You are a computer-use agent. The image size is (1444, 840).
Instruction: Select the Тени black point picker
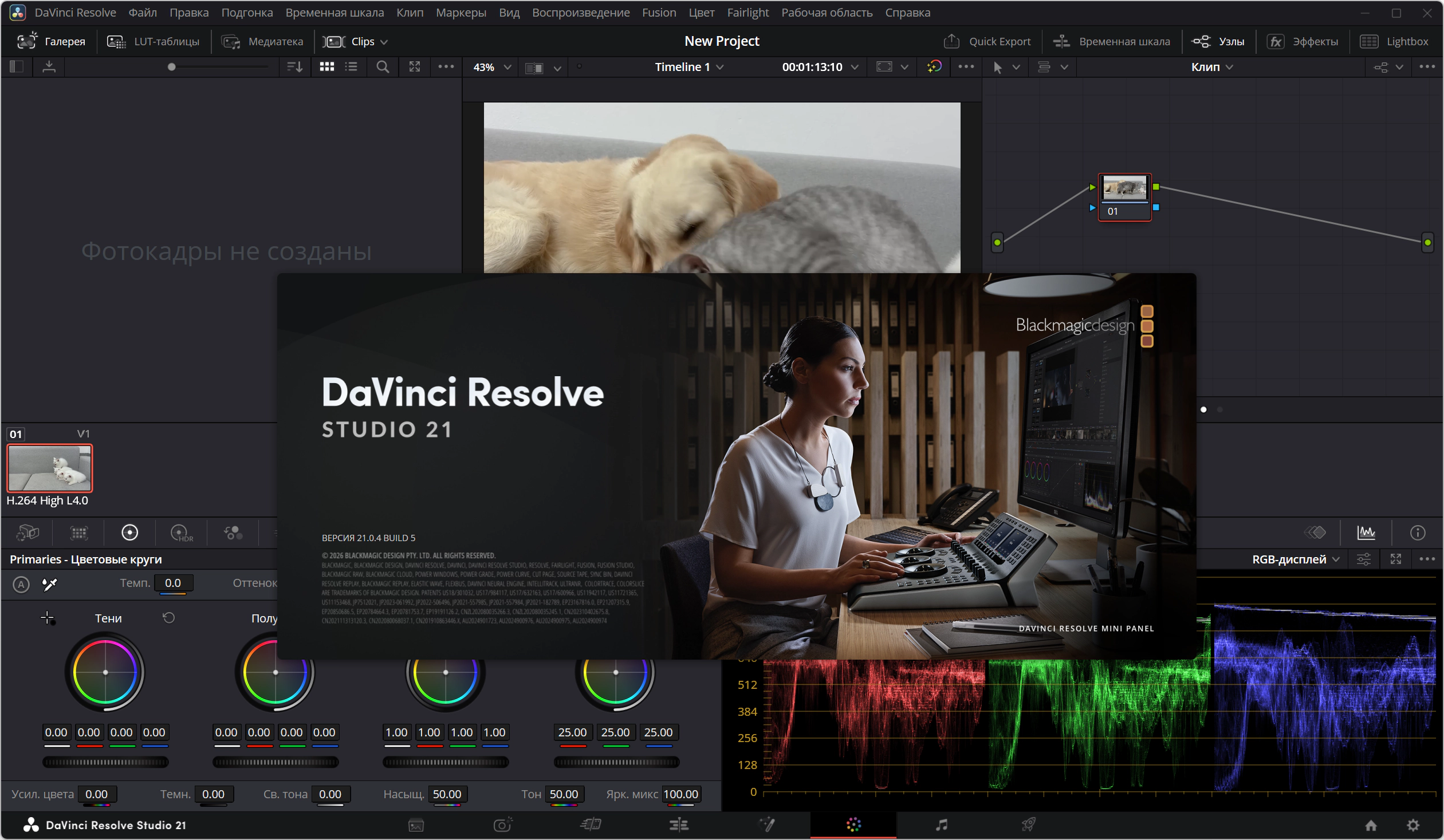[48, 618]
